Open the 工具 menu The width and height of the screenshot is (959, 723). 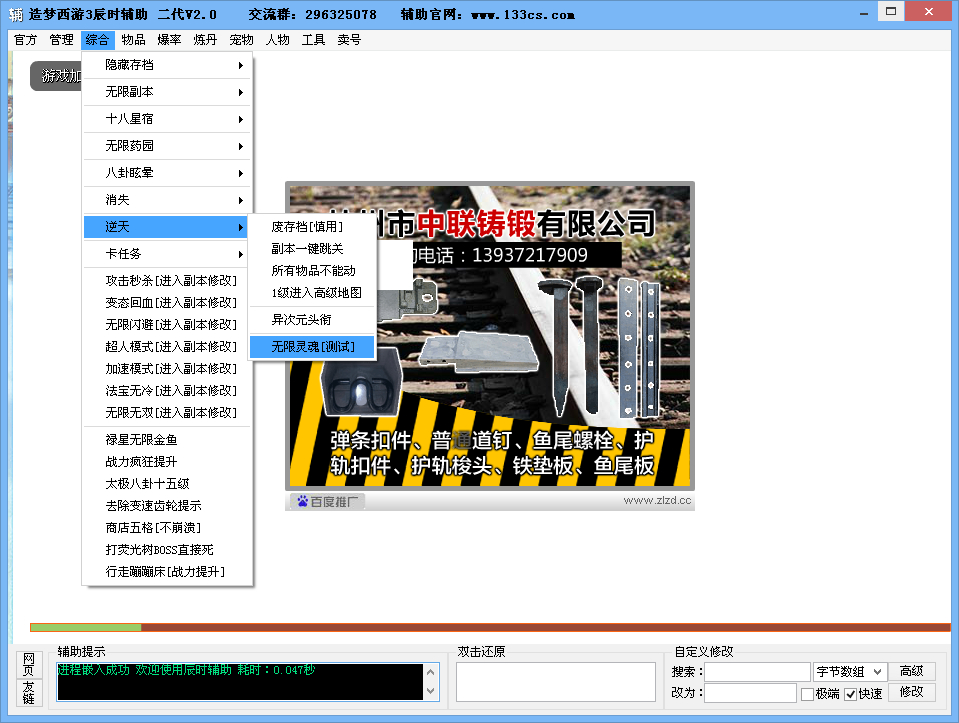click(313, 40)
